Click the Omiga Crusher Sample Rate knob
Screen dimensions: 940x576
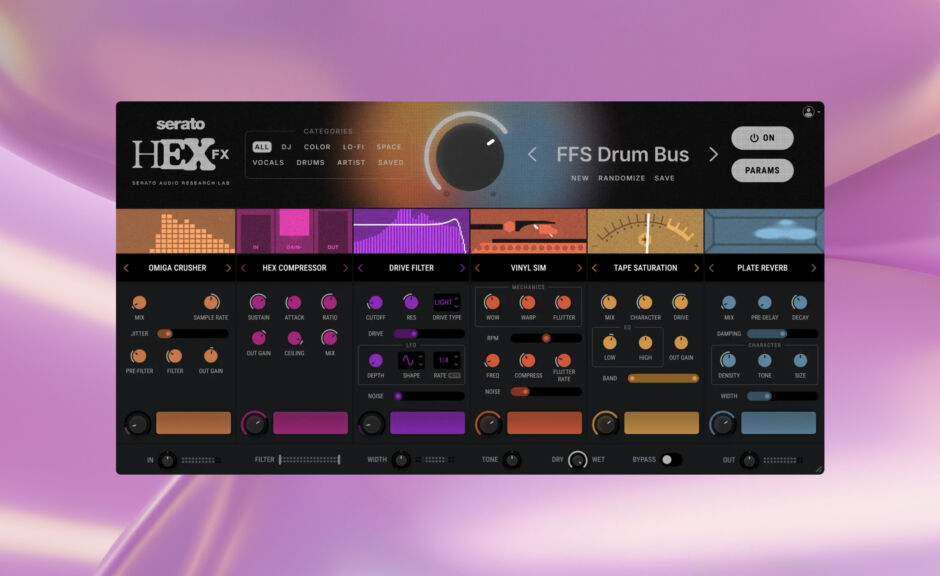(211, 302)
